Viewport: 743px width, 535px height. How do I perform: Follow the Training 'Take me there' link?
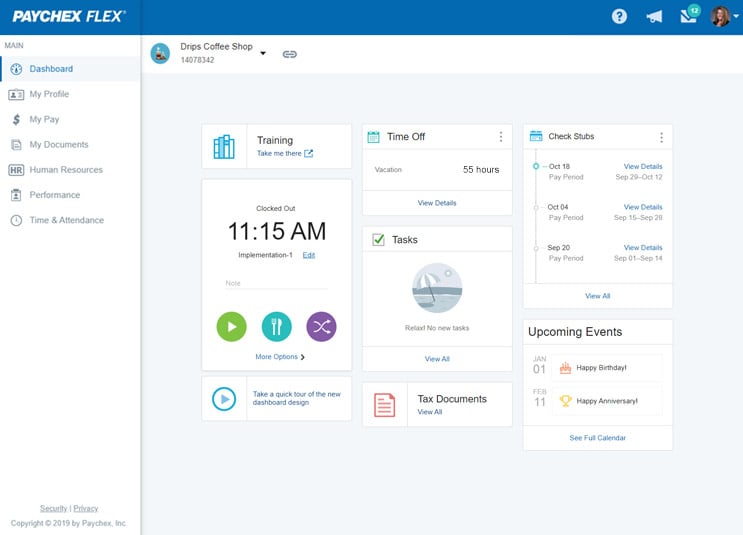tap(285, 154)
